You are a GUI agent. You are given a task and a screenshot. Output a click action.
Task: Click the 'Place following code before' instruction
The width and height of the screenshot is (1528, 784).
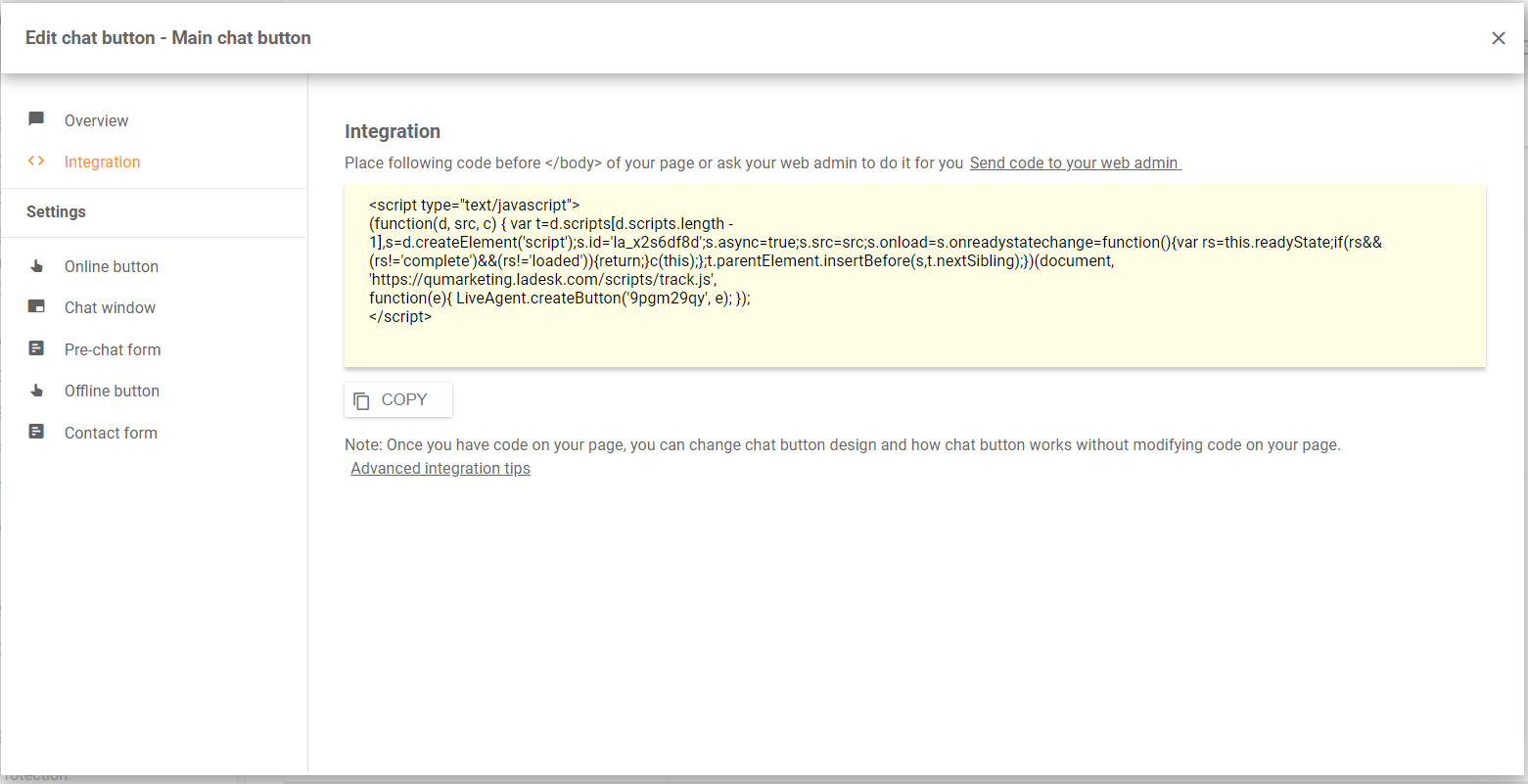click(654, 162)
